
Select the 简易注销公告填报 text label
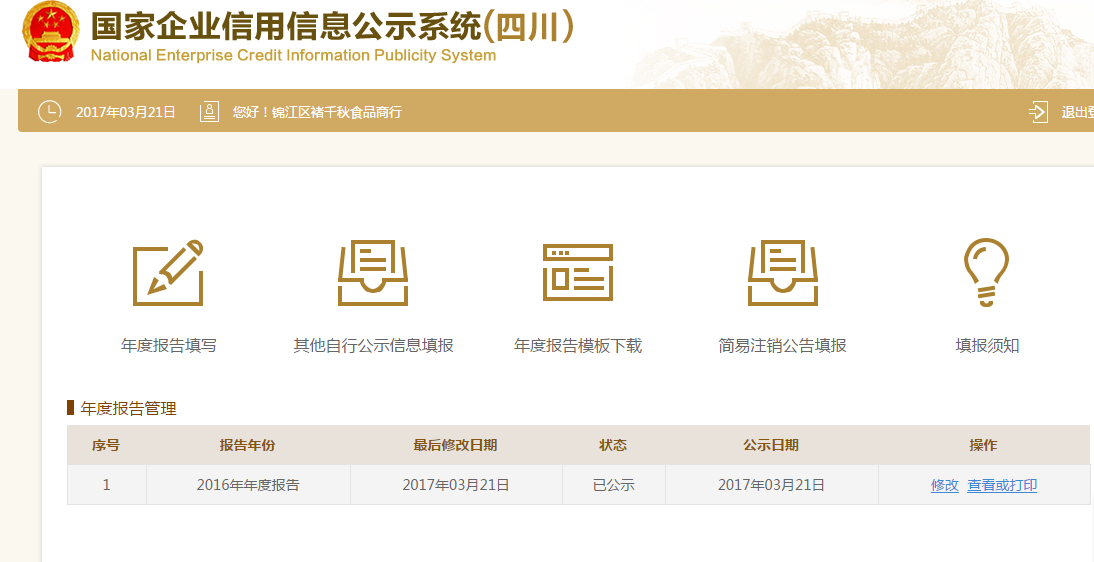pos(782,346)
